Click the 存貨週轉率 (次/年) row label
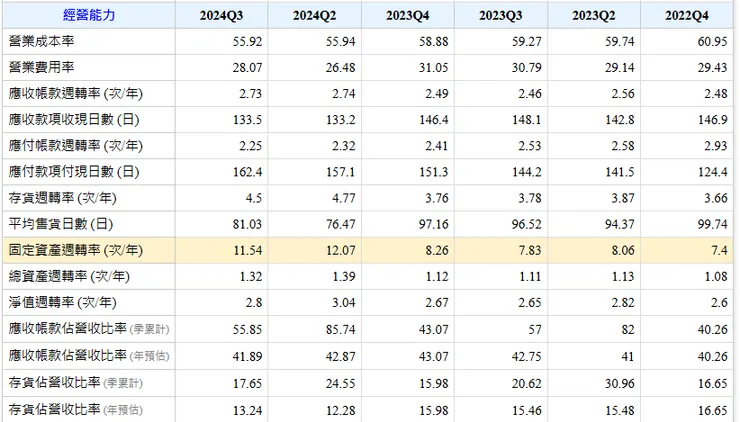 (x=62, y=198)
